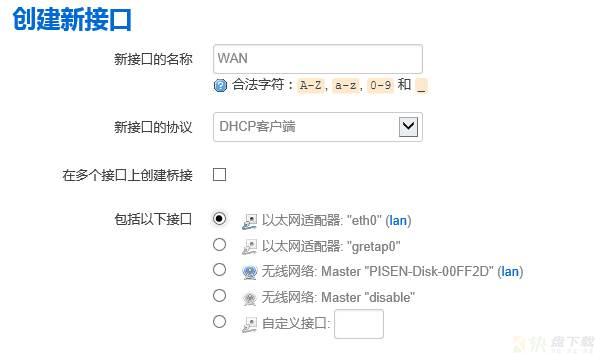The width and height of the screenshot is (601, 362).
Task: Click the lan link next to eth0
Action: [x=398, y=220]
